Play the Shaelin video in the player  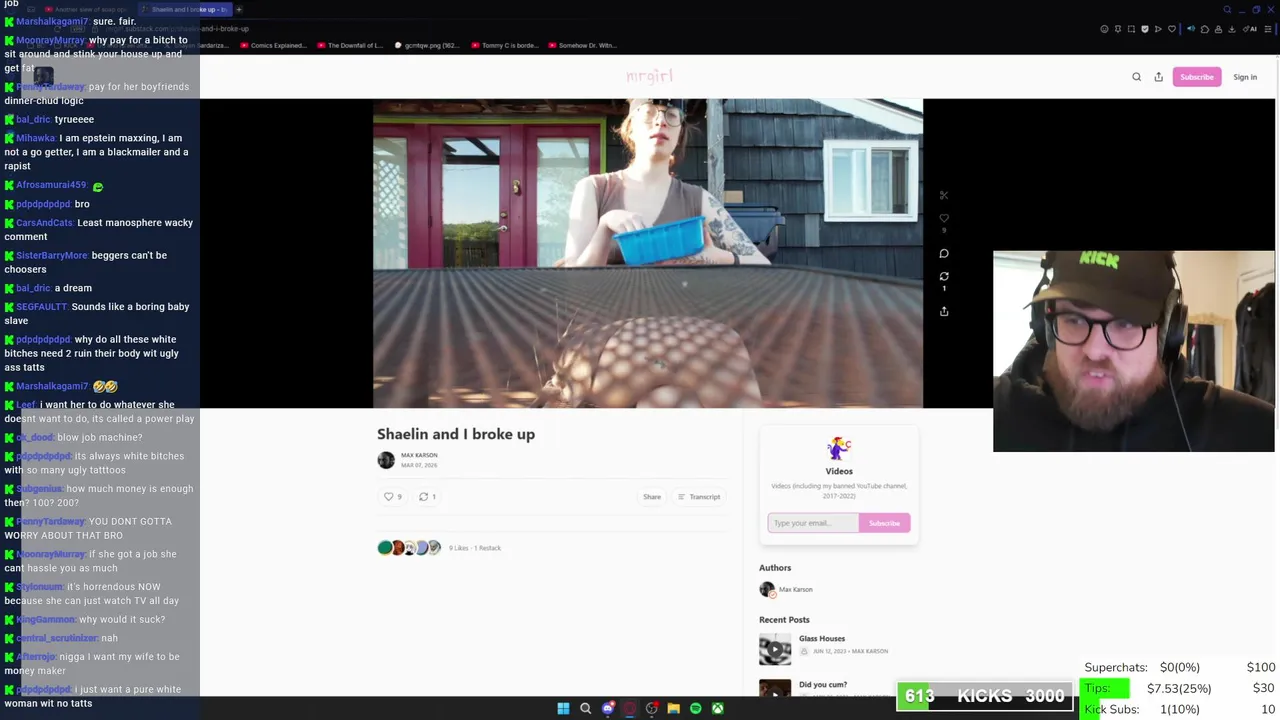(648, 253)
